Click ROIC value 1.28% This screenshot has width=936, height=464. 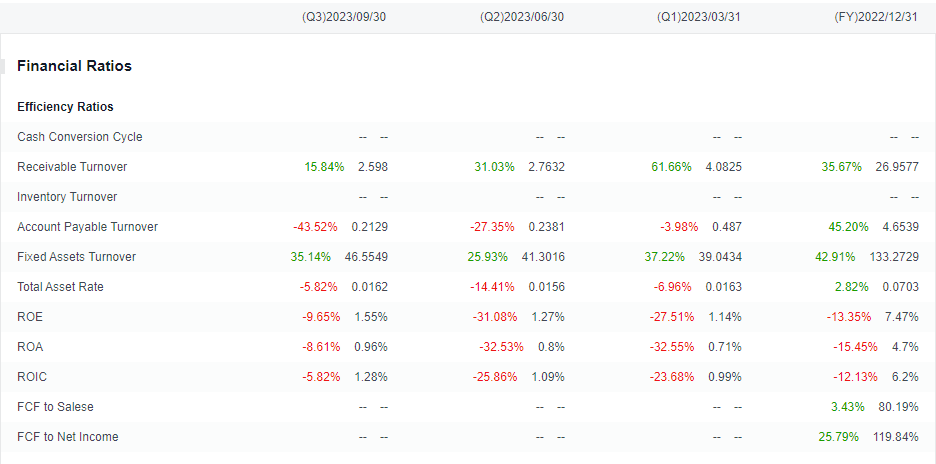click(x=371, y=377)
